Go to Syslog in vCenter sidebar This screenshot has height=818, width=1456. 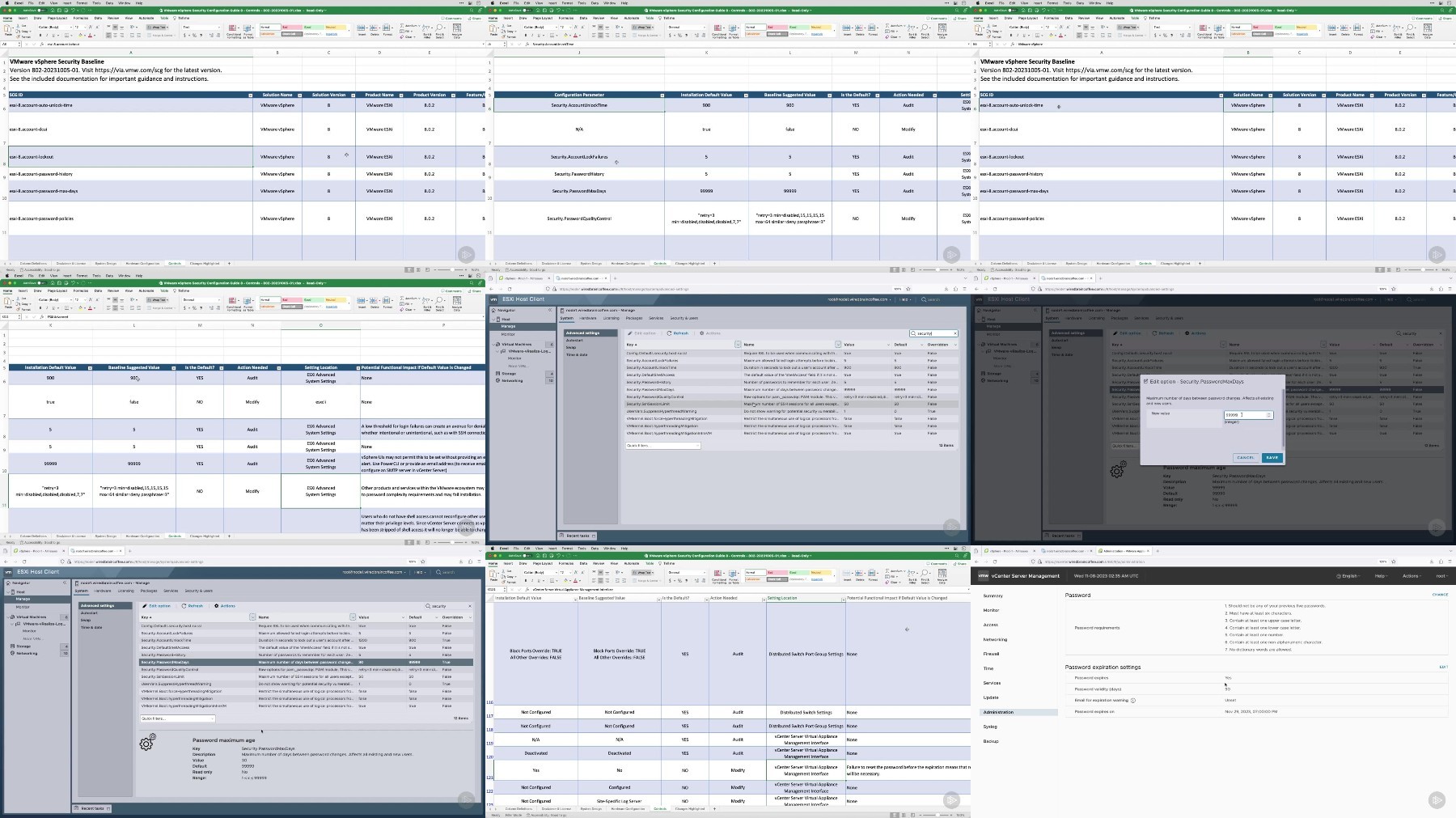(x=990, y=727)
